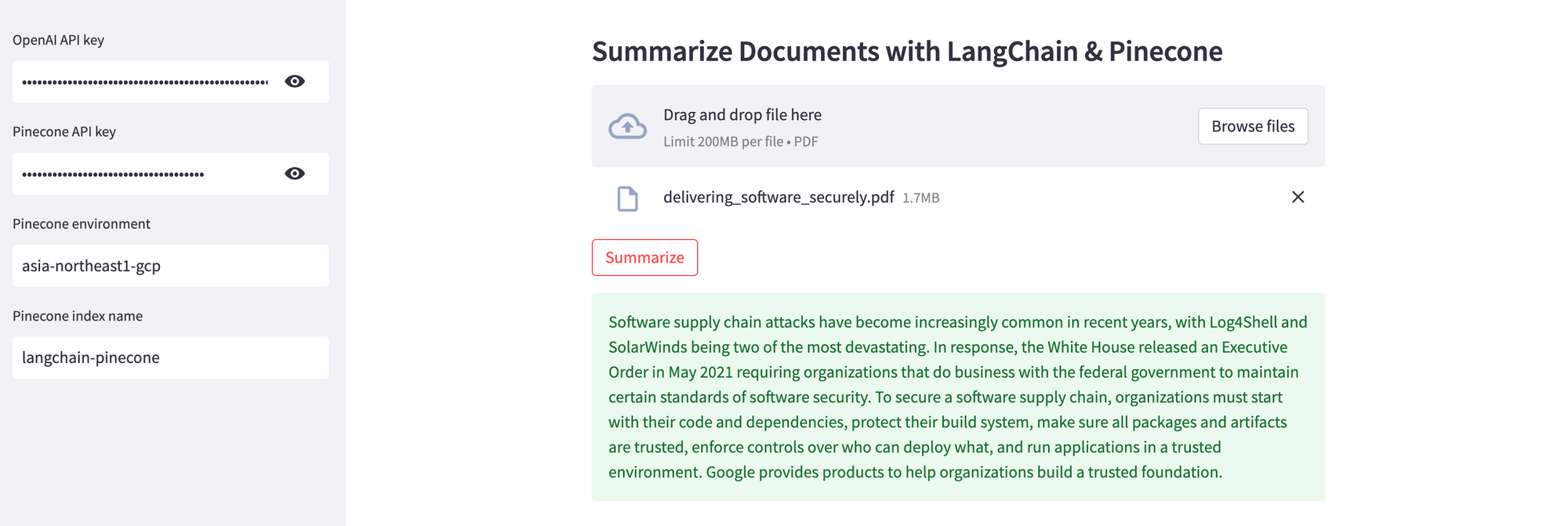Click the Pinecone environment label
Screen dimensions: 1568x526
pos(82,224)
